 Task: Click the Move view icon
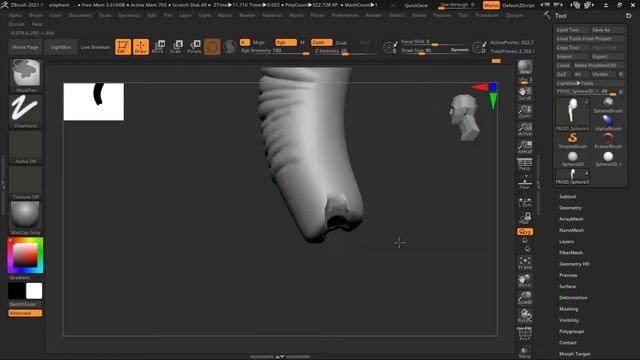coord(525,280)
